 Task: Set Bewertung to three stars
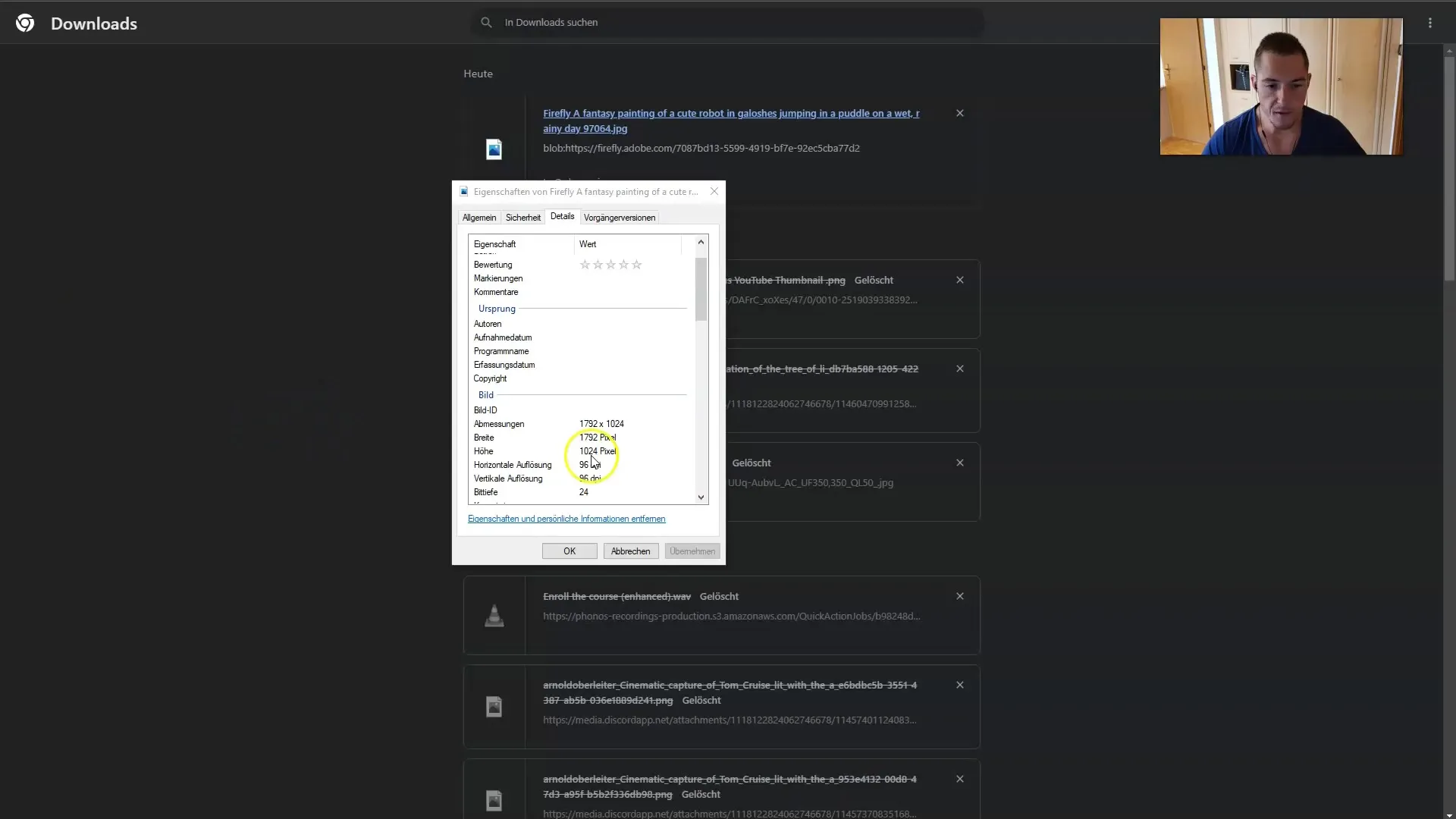point(610,265)
